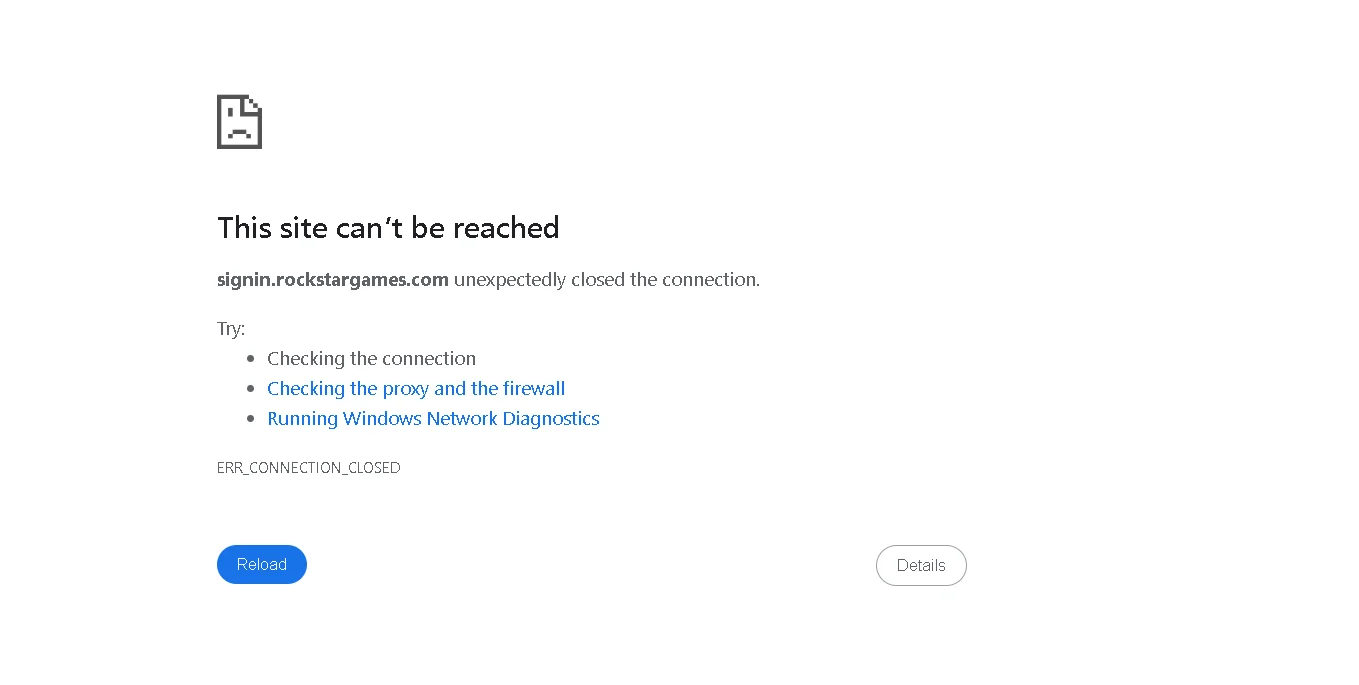The width and height of the screenshot is (1359, 685).
Task: Run Windows Network Diagnostics link
Action: coord(433,419)
